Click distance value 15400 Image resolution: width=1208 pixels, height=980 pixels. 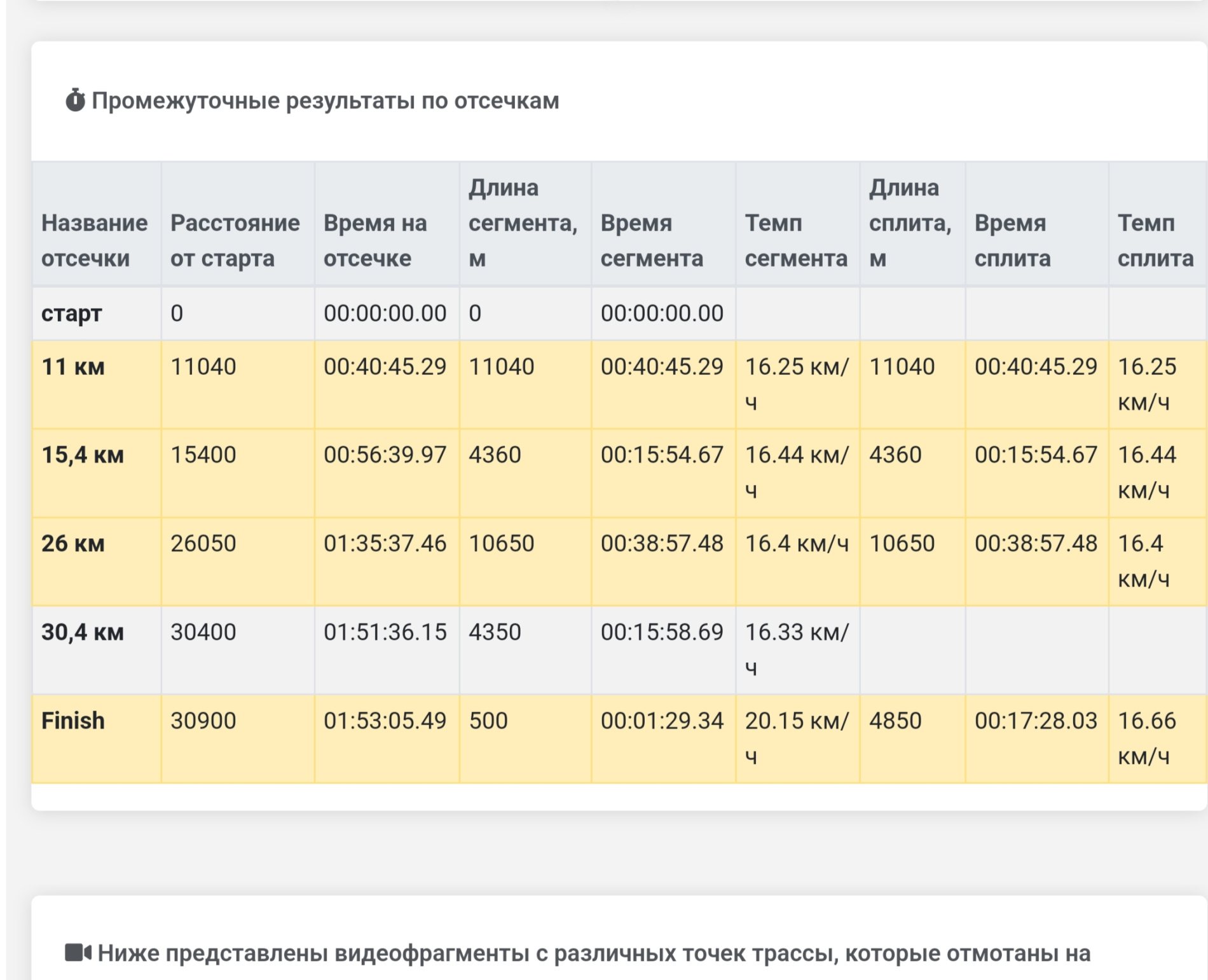203,455
